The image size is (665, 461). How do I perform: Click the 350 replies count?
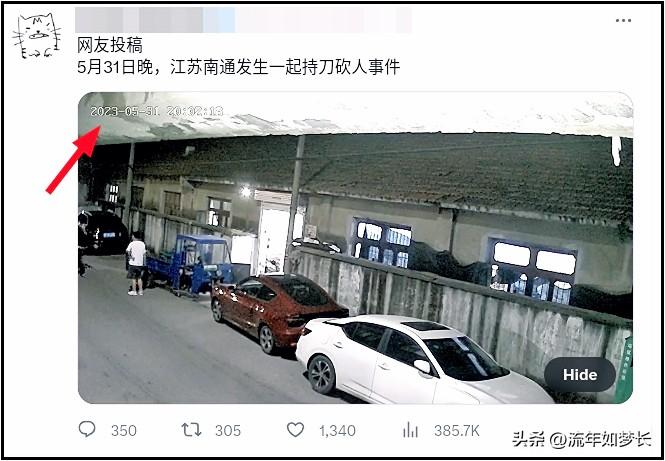point(124,431)
